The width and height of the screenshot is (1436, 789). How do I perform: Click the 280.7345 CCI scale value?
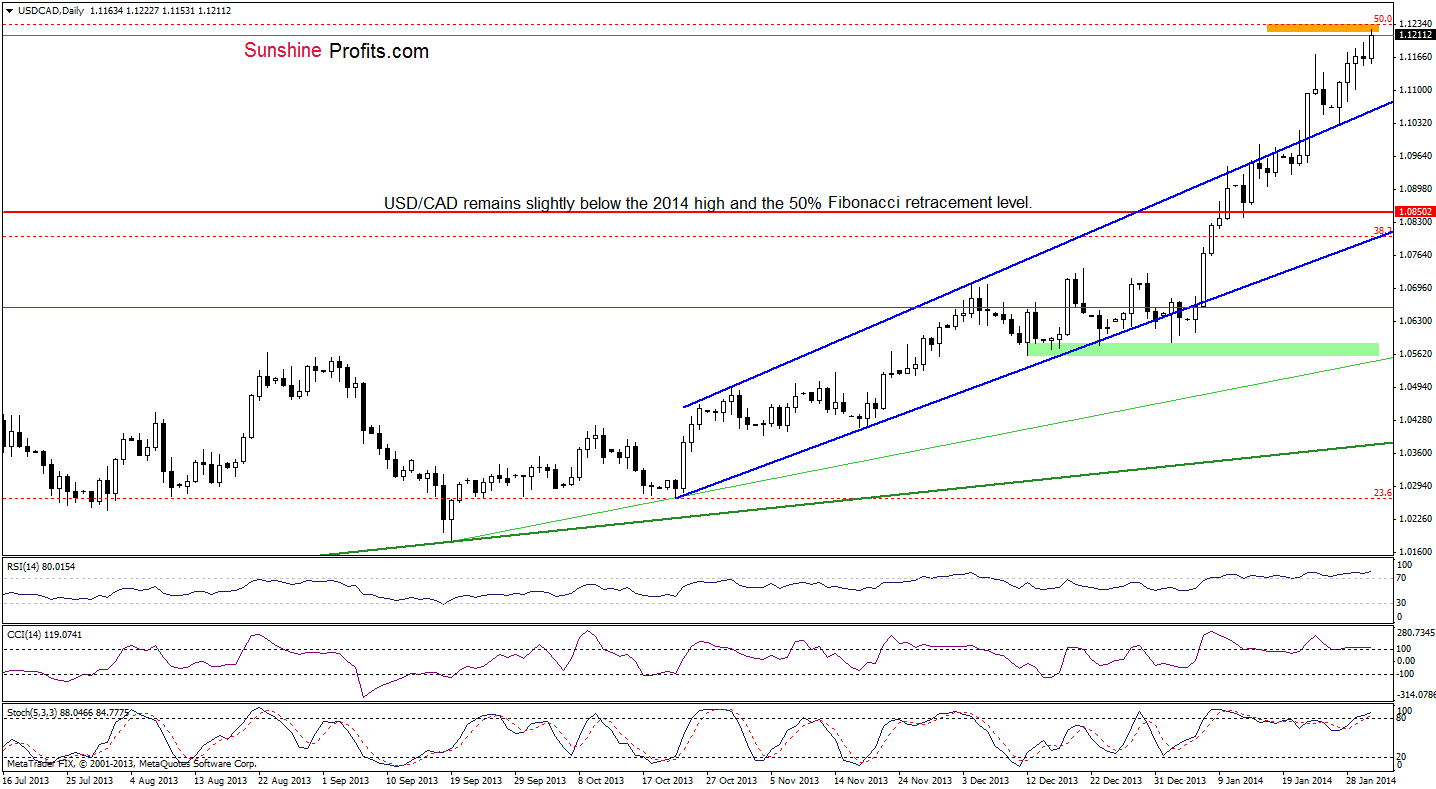1416,634
